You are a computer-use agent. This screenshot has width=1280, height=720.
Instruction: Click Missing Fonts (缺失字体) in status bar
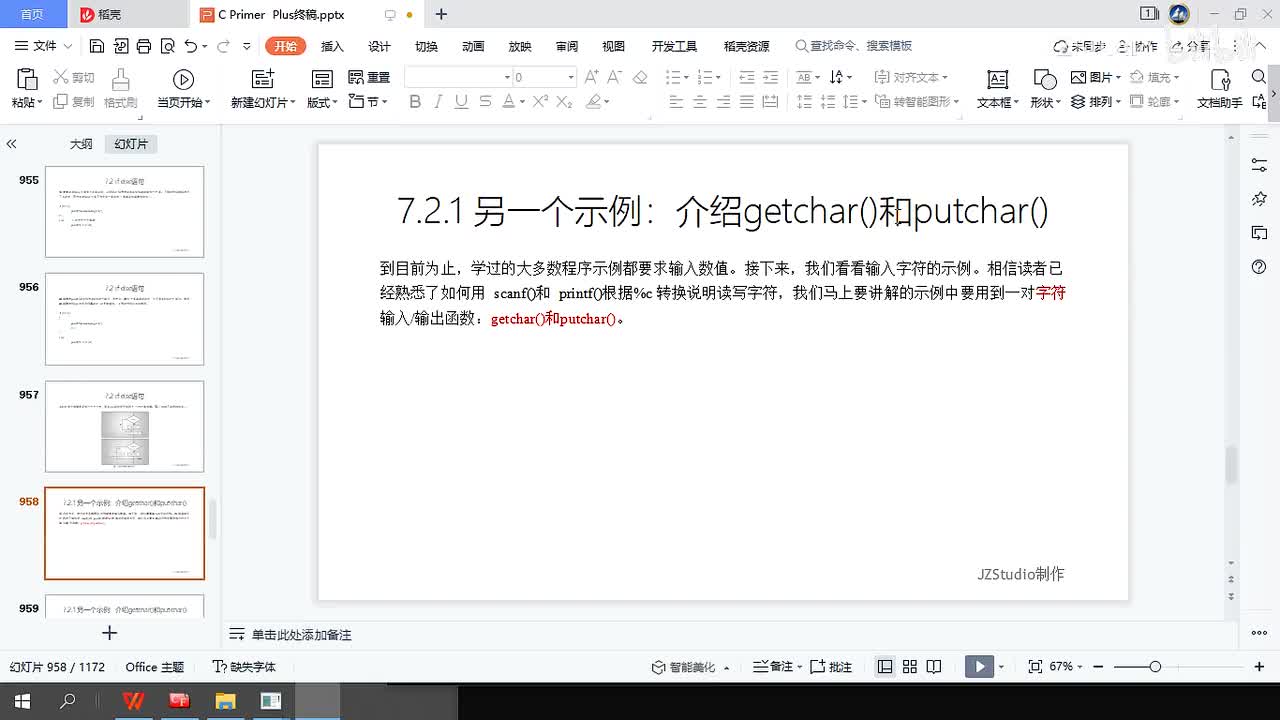tap(244, 667)
